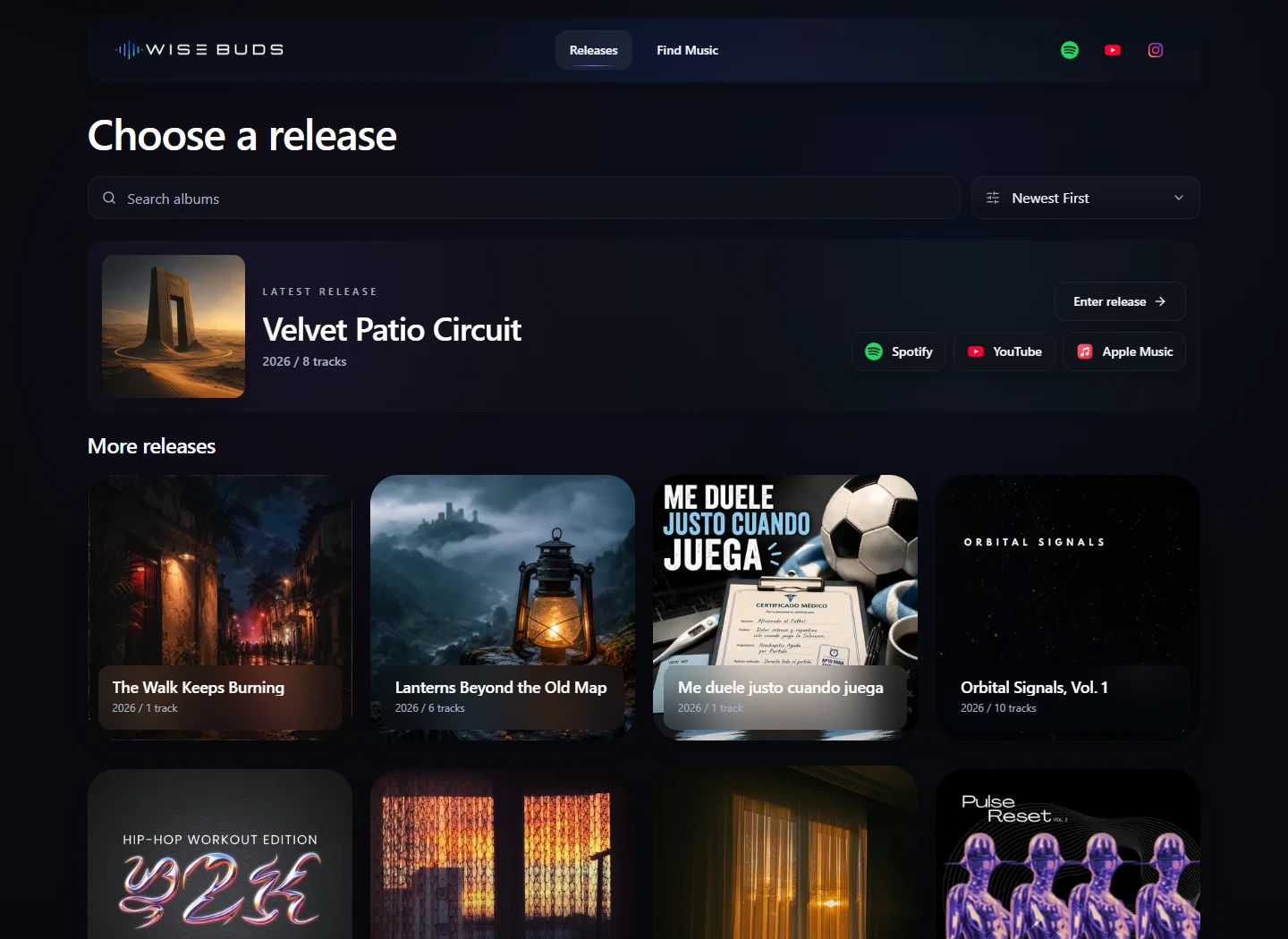This screenshot has height=939, width=1288.
Task: Open Velvet Patio Circuit on YouTube
Action: (1004, 351)
